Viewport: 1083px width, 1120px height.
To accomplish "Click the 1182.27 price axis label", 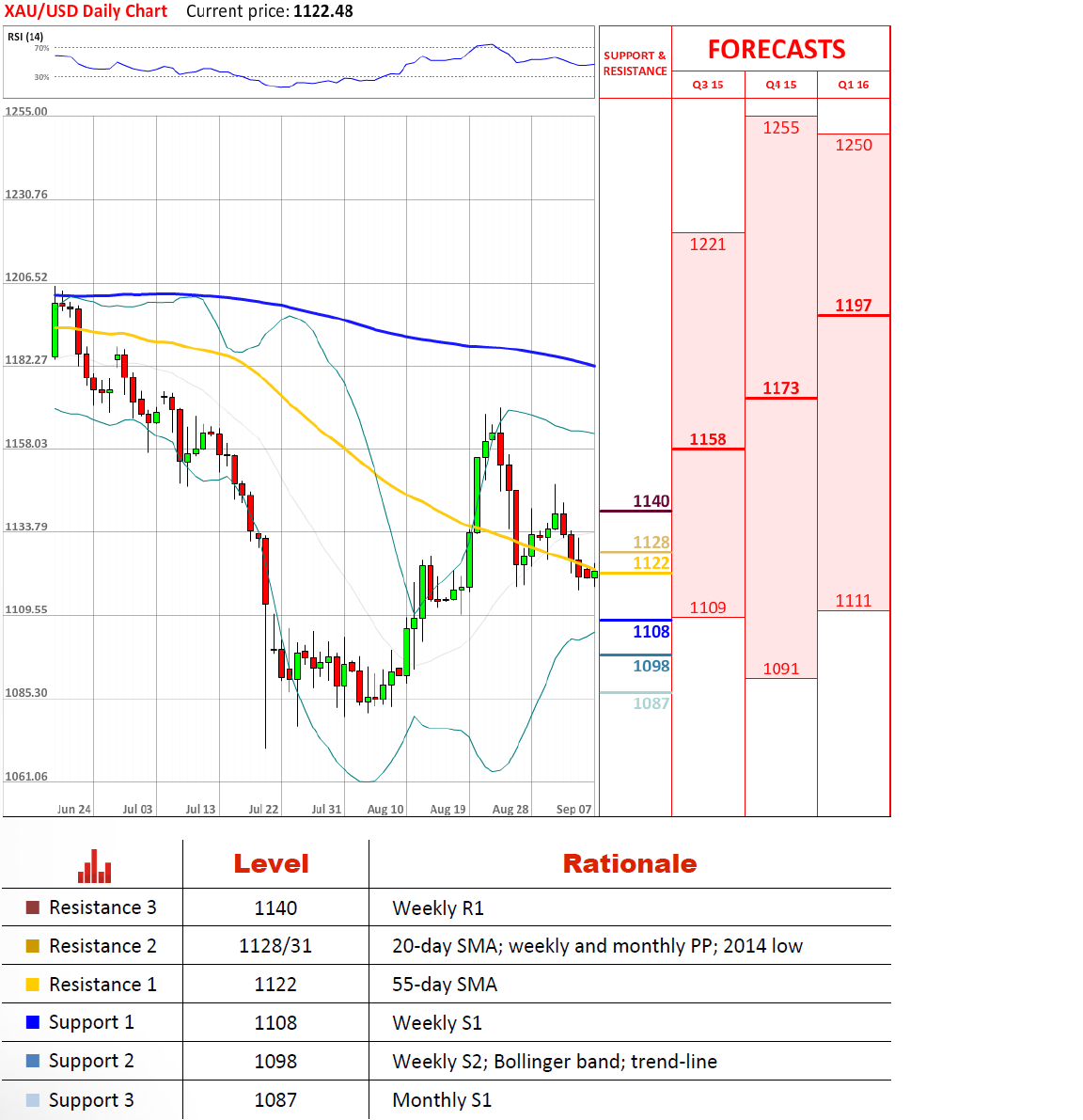I will tap(26, 360).
